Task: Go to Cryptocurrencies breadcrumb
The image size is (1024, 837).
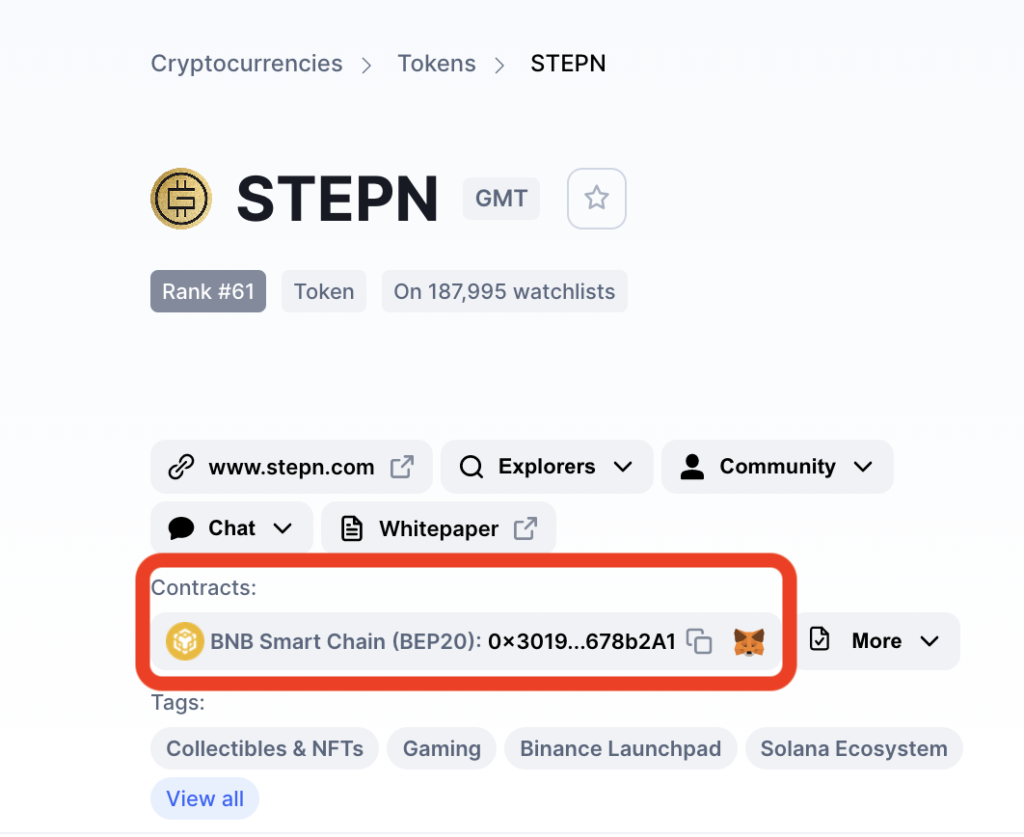Action: [x=246, y=63]
